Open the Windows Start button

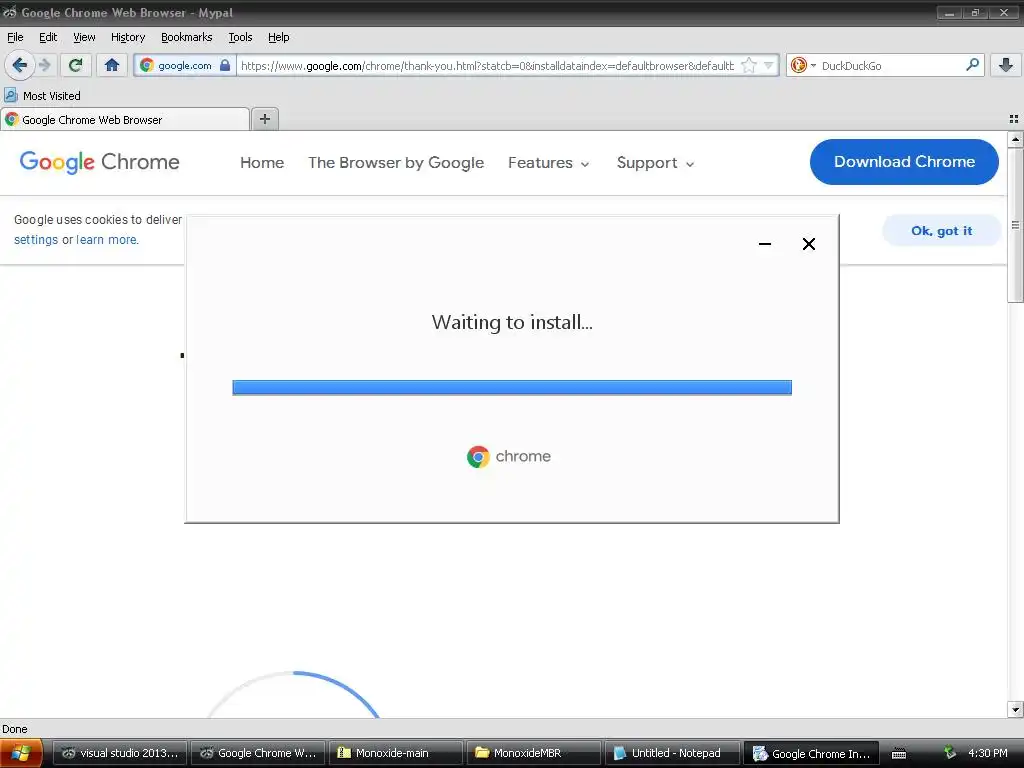(21, 753)
